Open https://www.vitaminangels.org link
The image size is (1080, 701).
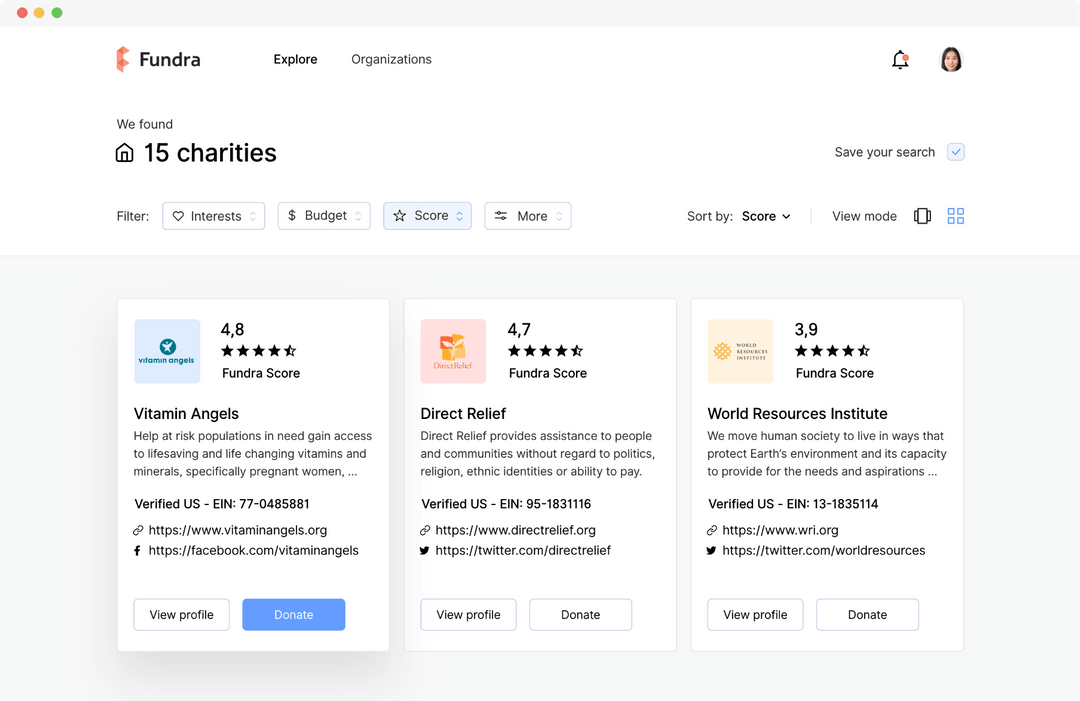tap(238, 530)
